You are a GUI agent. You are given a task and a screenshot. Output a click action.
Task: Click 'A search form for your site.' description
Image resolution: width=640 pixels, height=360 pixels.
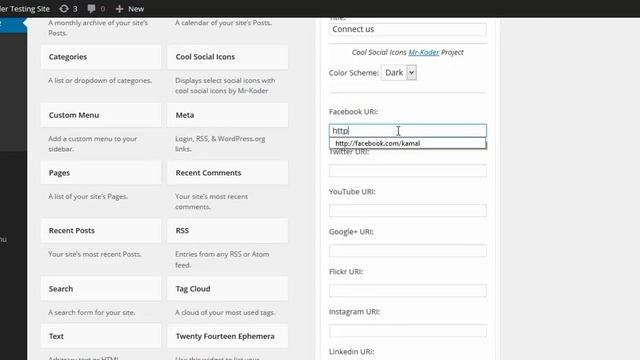92,312
